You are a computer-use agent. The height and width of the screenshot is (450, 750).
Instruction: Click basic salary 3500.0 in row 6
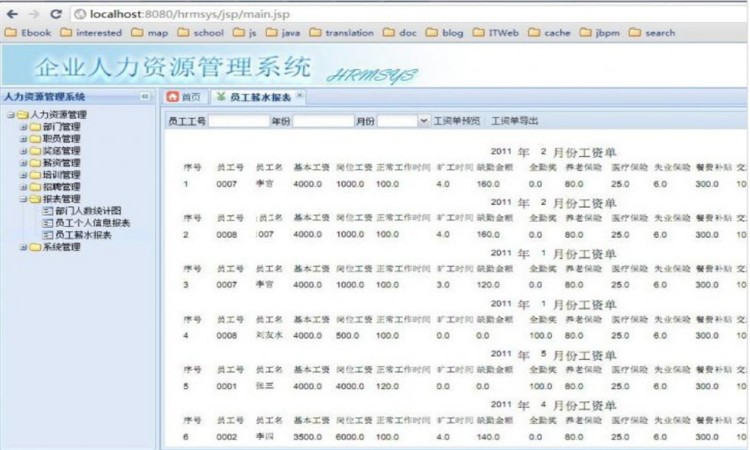point(307,437)
